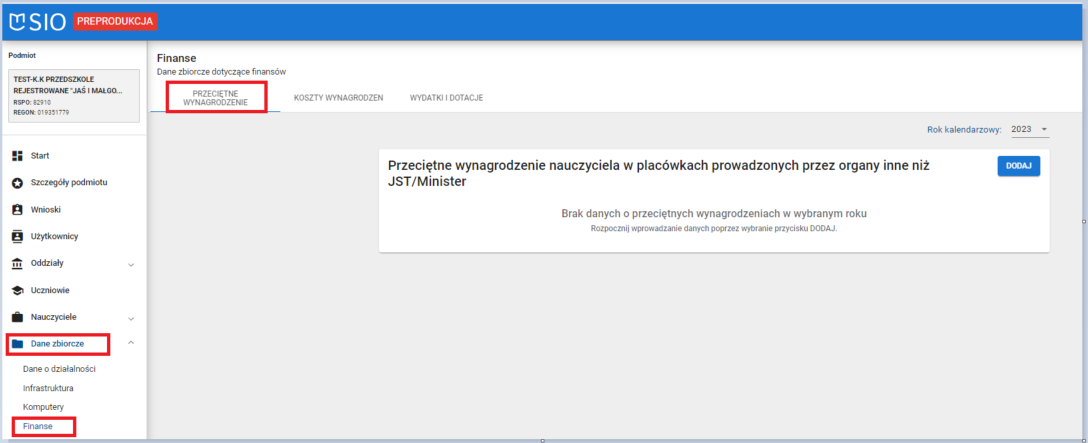Open Komputery submenu link
Viewport: 1088px width, 443px height.
(43, 406)
